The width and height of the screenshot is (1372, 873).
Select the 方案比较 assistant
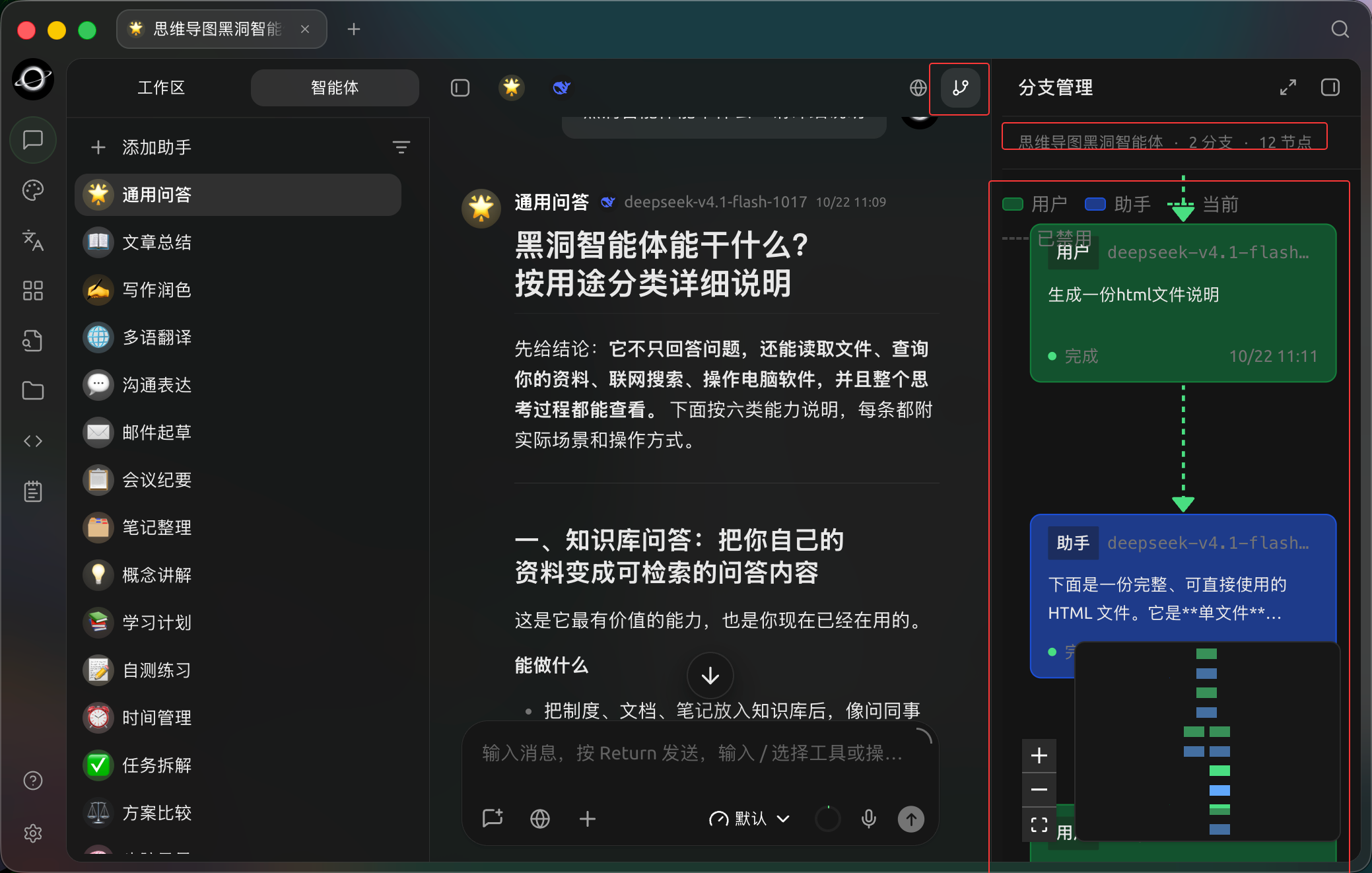pos(238,813)
